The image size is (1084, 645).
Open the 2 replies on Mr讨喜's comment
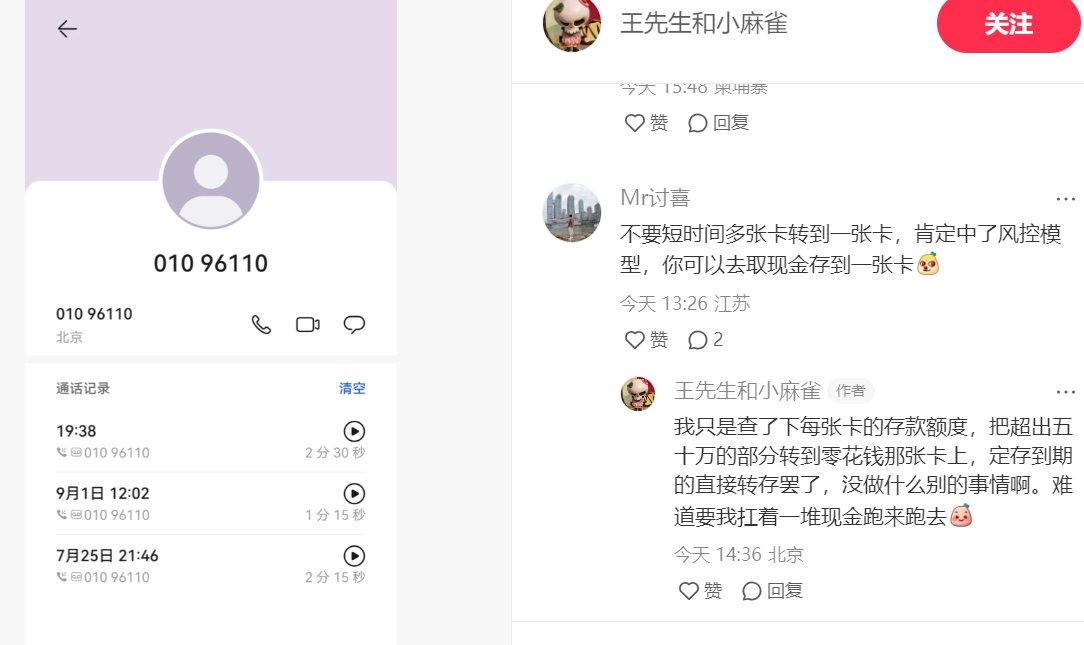[705, 339]
